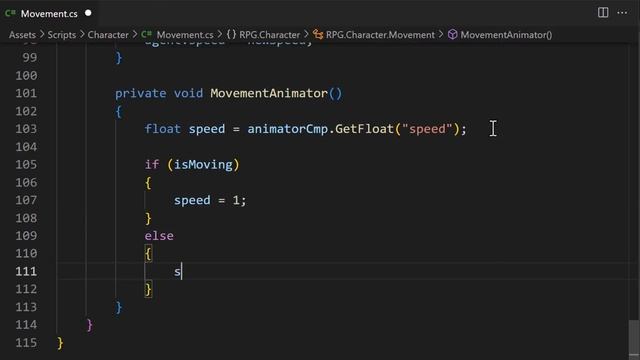Click the "speed" string literal on line 103
Viewport: 640px width, 360px height.
427,129
